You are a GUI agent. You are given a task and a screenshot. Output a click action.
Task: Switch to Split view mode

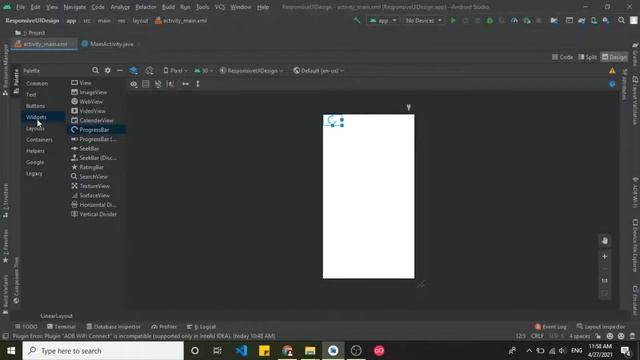(588, 57)
